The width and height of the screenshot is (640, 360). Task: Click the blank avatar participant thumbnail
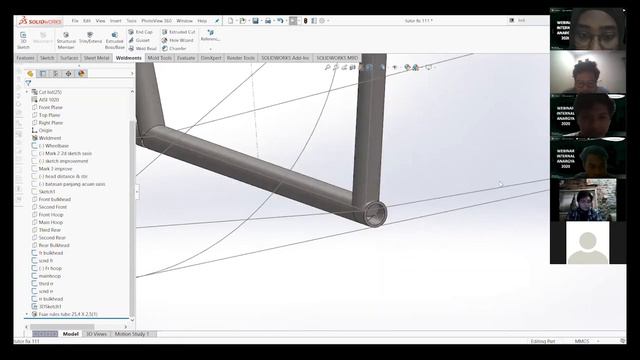click(587, 242)
